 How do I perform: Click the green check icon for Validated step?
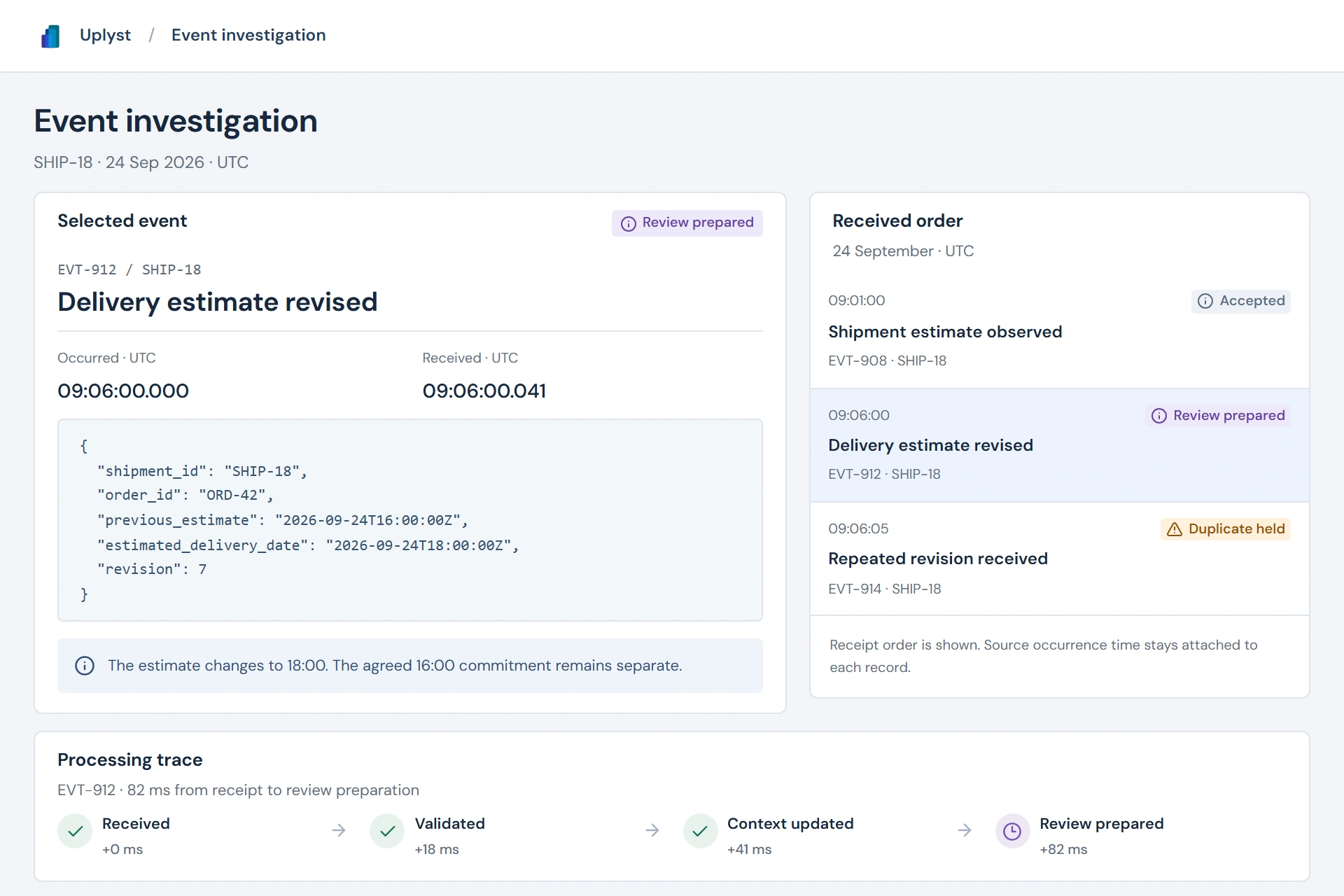(387, 831)
